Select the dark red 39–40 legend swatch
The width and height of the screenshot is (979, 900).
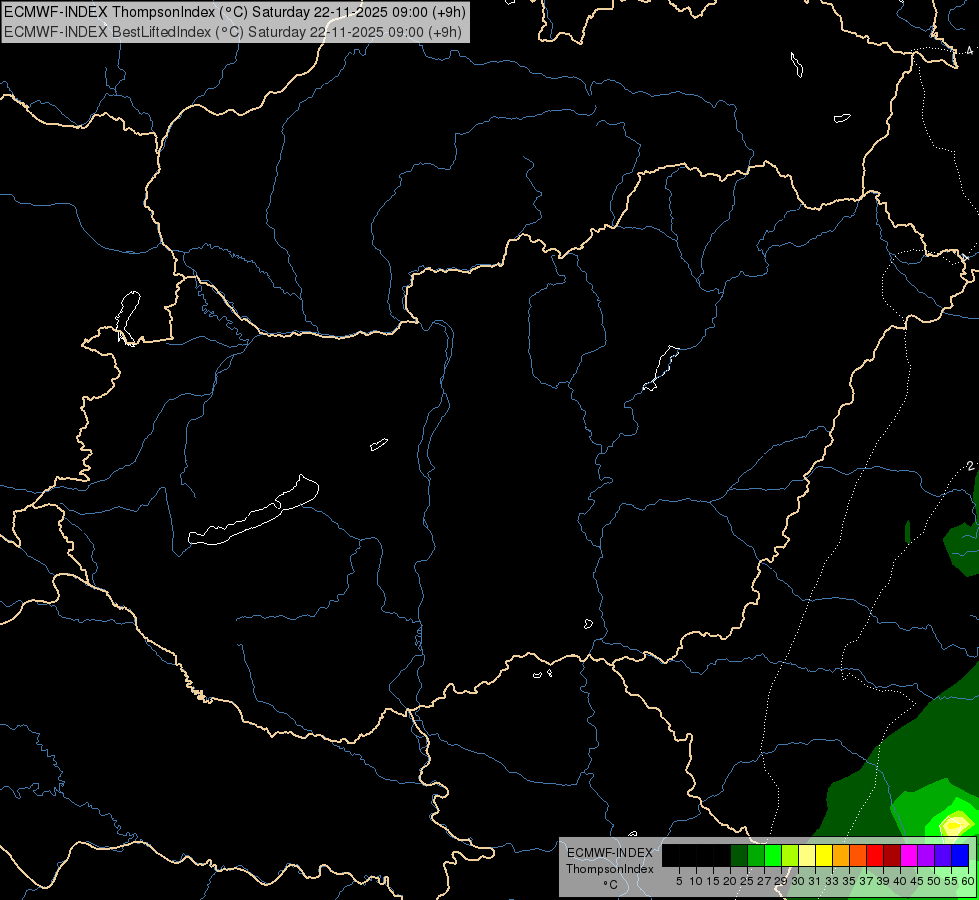click(x=892, y=855)
